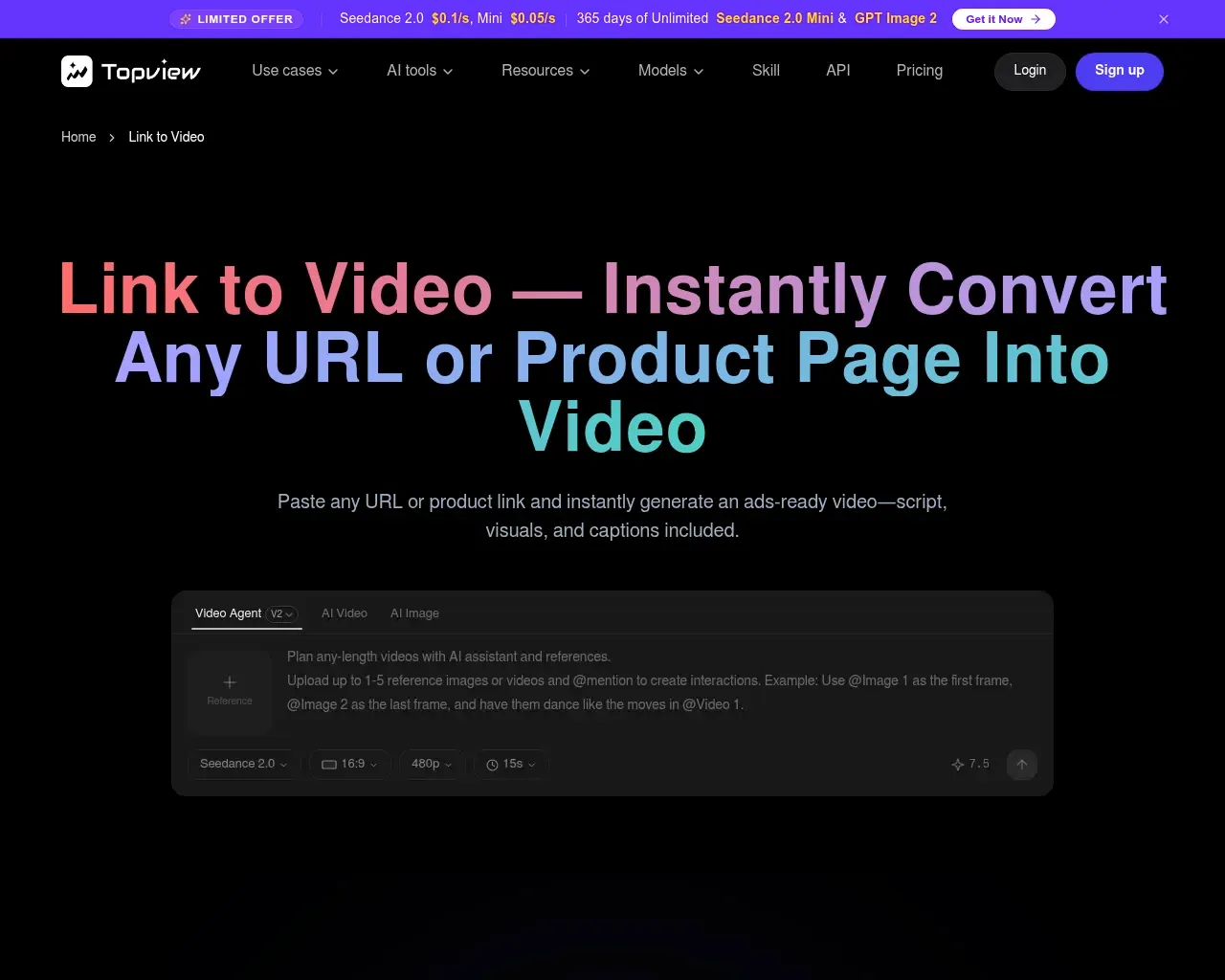Open the Resources dropdown
This screenshot has height=980, width=1225.
546,71
